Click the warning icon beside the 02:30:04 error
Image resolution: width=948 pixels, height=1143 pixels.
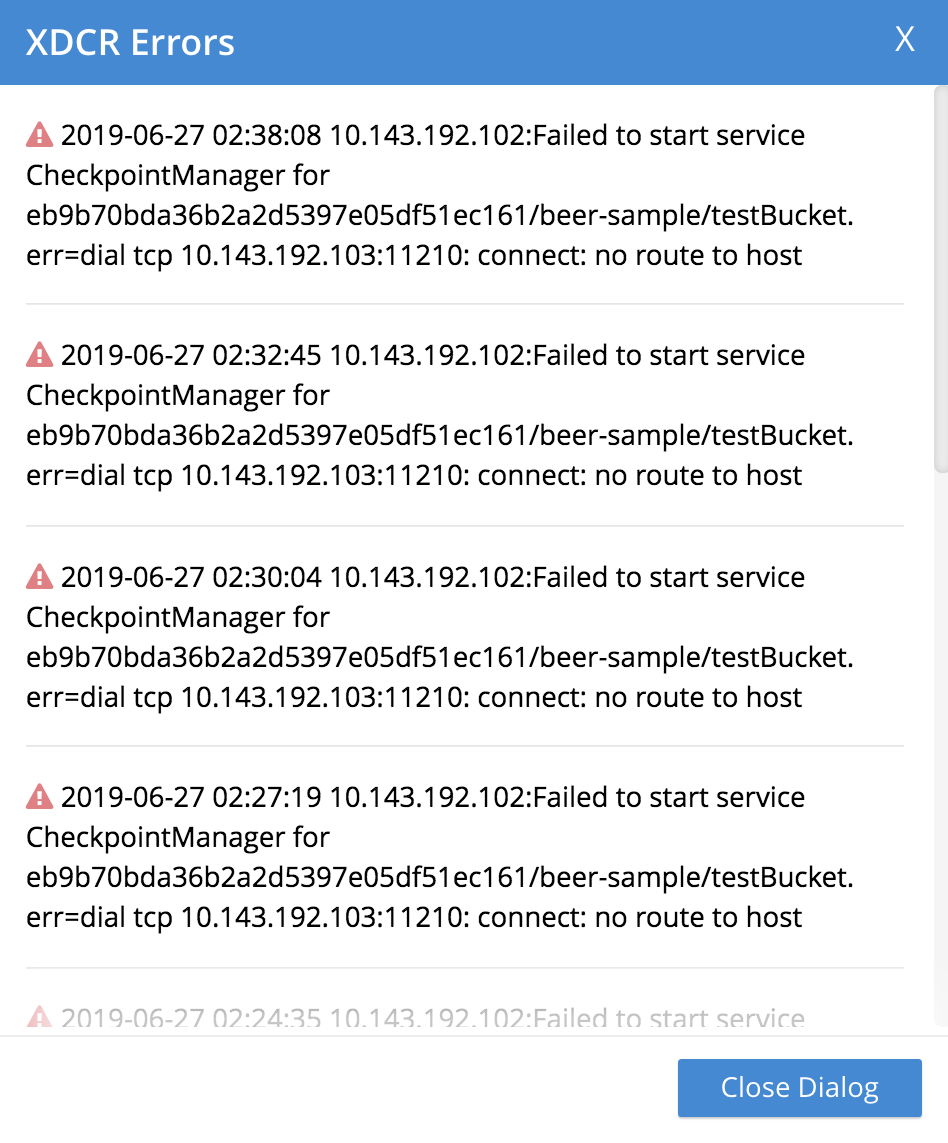click(x=38, y=577)
